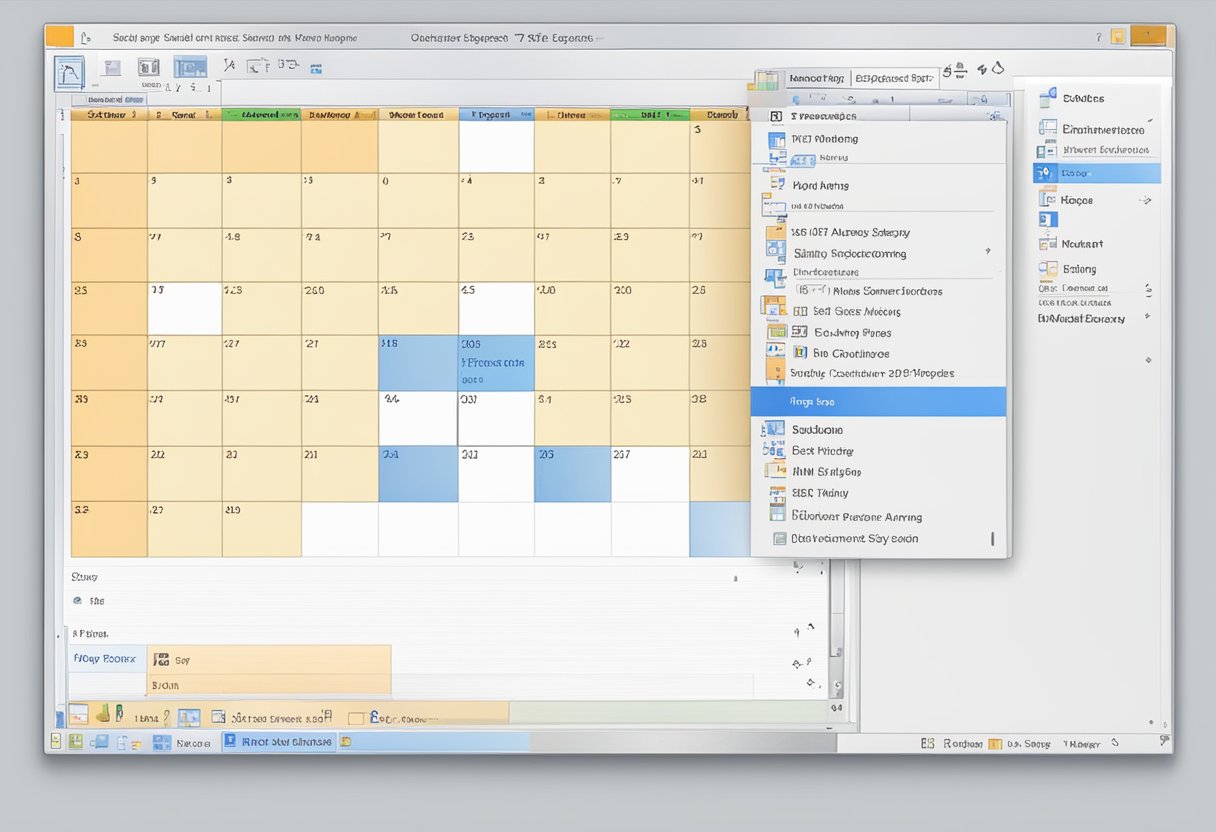Select the highlighted 'Rogs Soe' menu entry
Screen dimensions: 1216x832
point(878,402)
